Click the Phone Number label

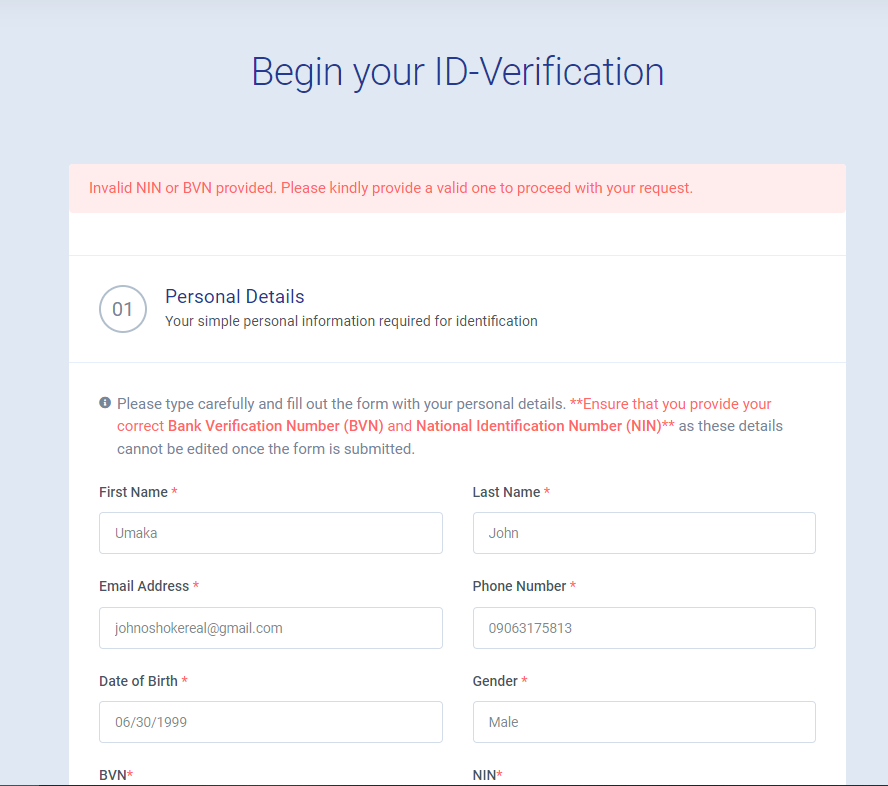(x=519, y=586)
